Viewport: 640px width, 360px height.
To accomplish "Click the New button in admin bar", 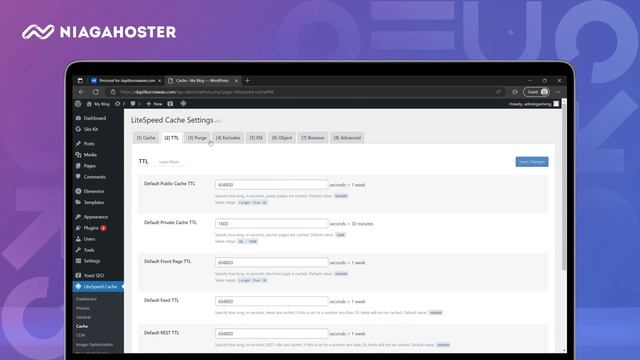I will 154,104.
